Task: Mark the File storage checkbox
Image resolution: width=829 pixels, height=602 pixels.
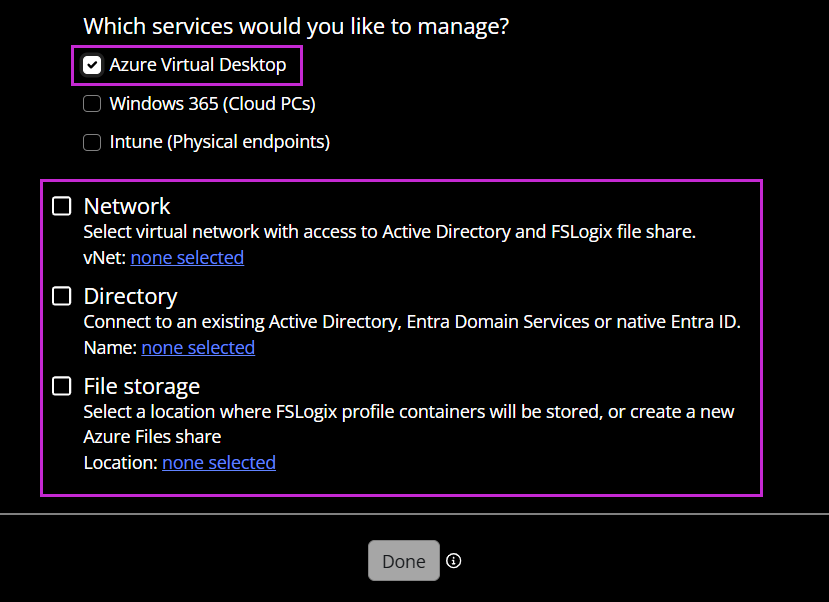Action: pyautogui.click(x=62, y=386)
